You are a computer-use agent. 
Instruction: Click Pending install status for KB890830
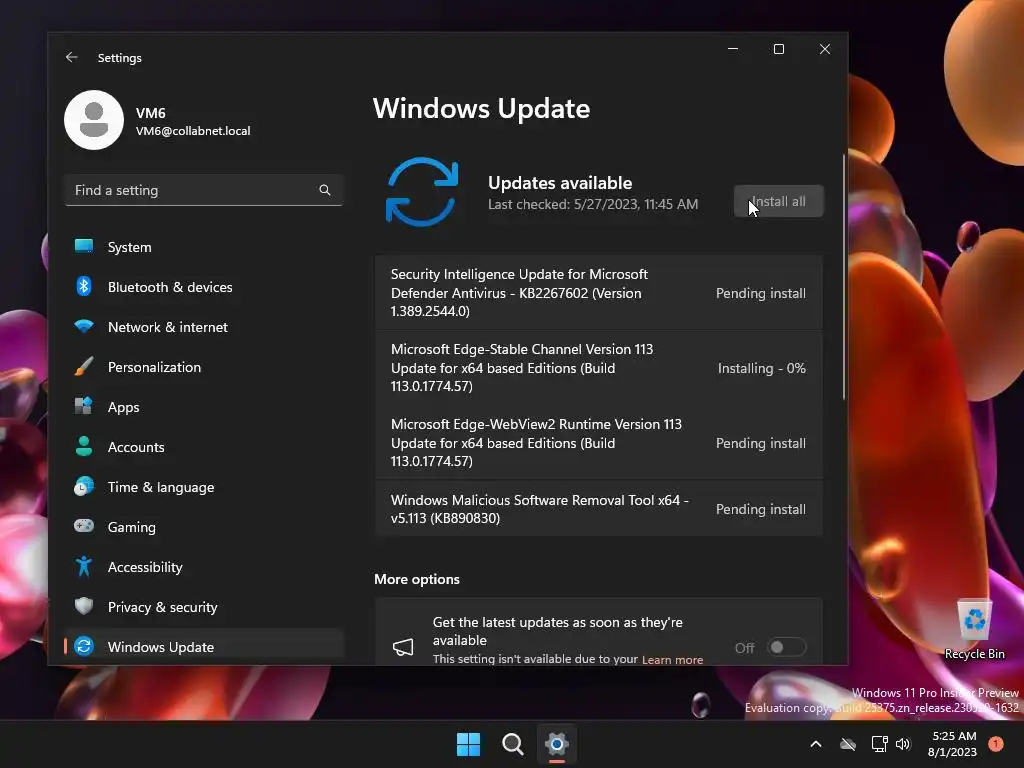(761, 509)
